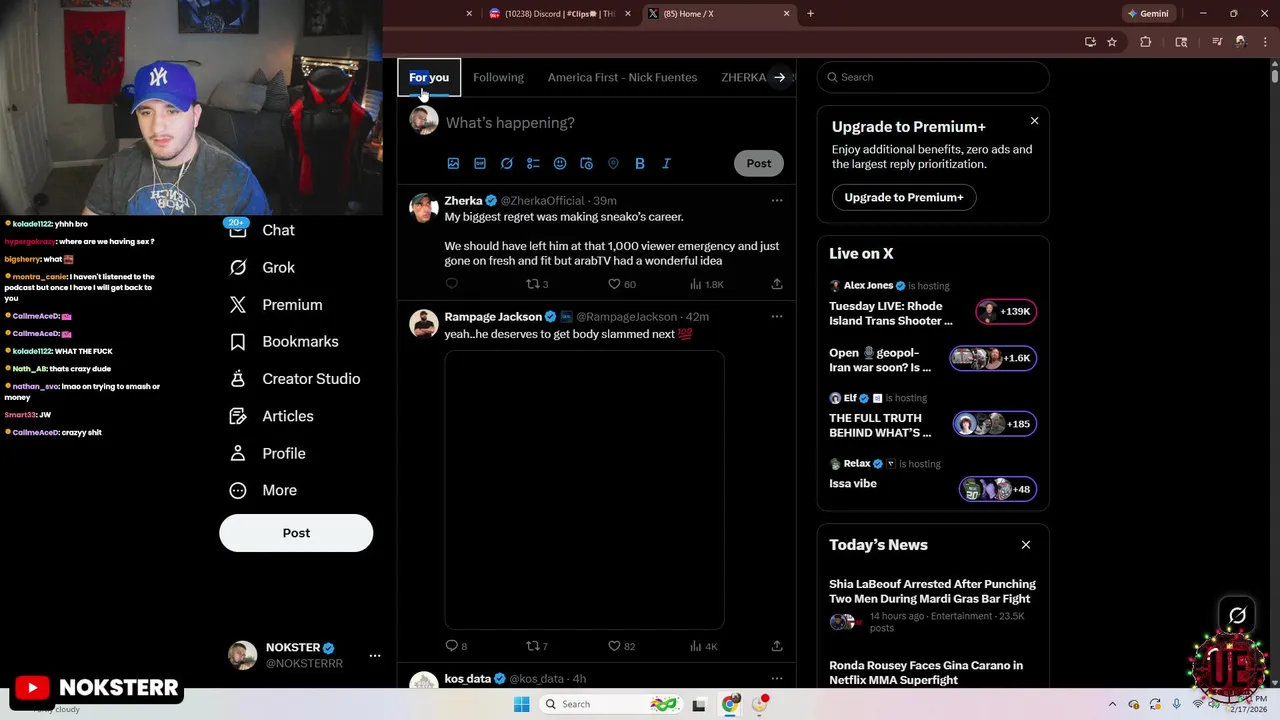The width and height of the screenshot is (1280, 720).
Task: Add image media to the new post
Action: click(453, 163)
